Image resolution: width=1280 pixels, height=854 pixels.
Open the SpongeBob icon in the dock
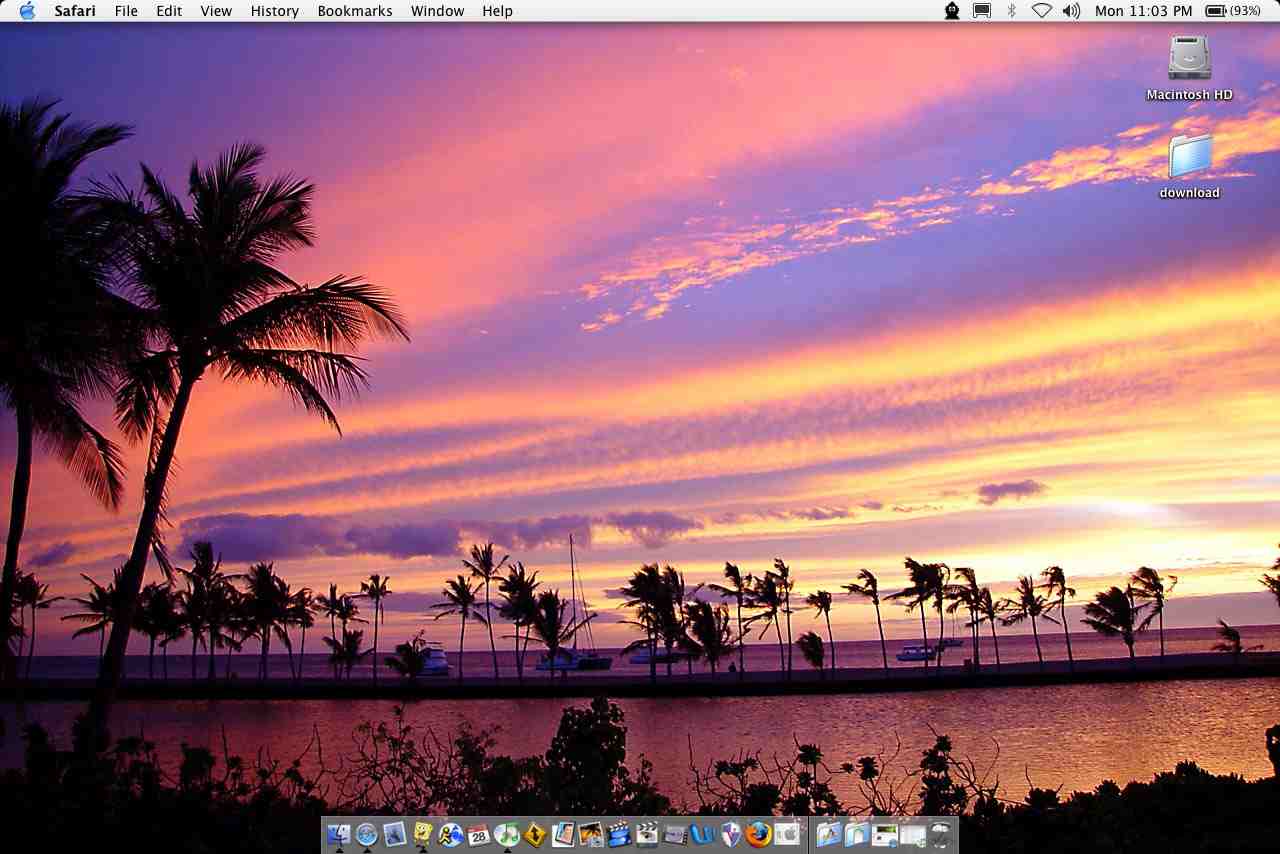(x=423, y=834)
